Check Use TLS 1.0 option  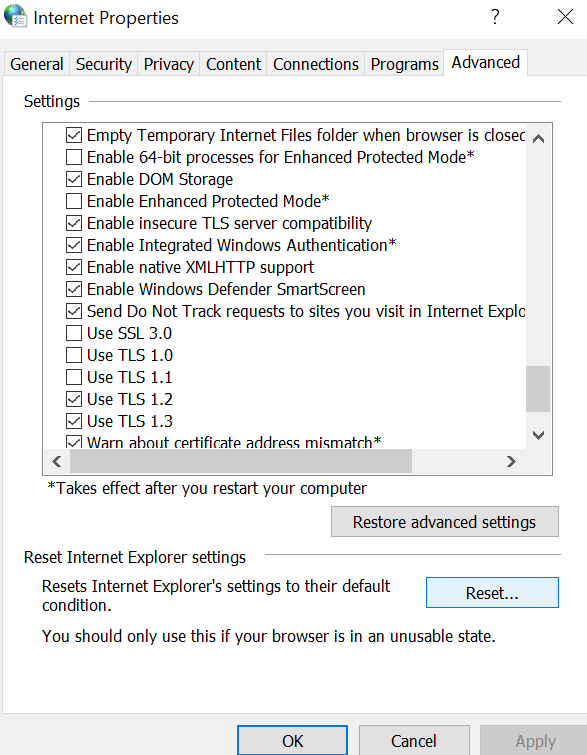click(x=74, y=355)
